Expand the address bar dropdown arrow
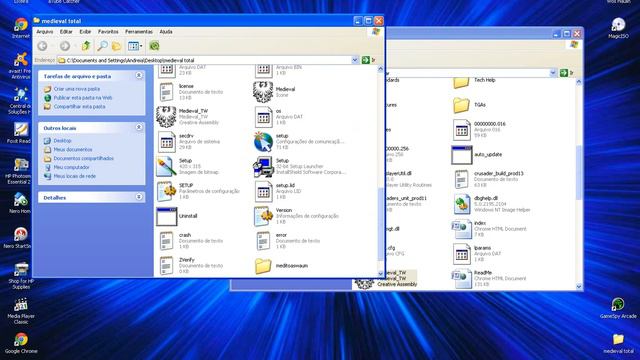The image size is (640, 360). [x=355, y=60]
